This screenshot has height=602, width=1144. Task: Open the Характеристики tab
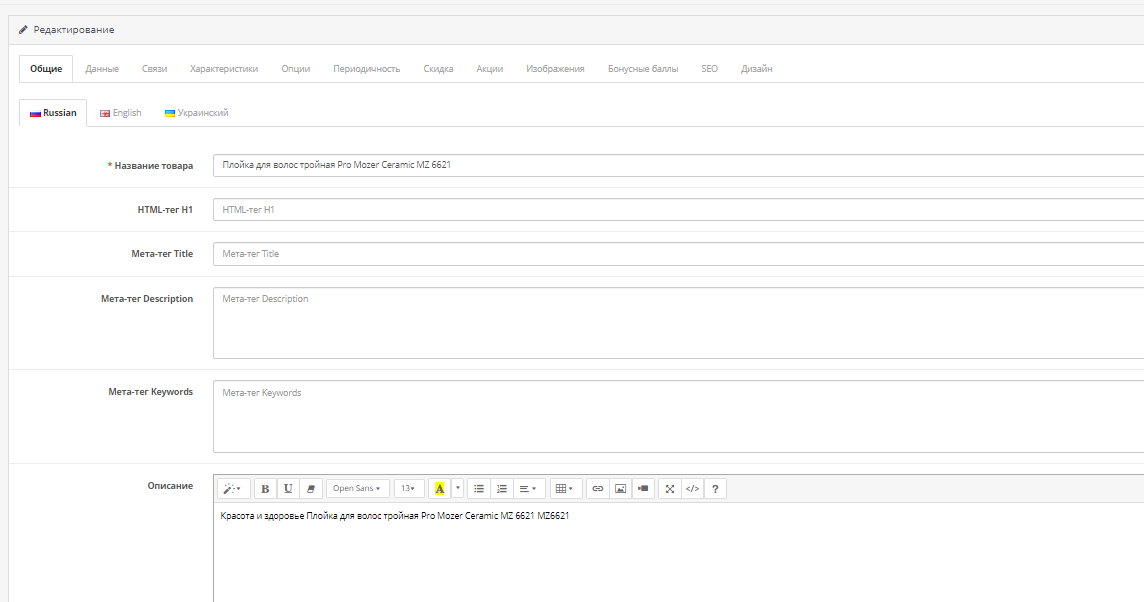pyautogui.click(x=224, y=69)
